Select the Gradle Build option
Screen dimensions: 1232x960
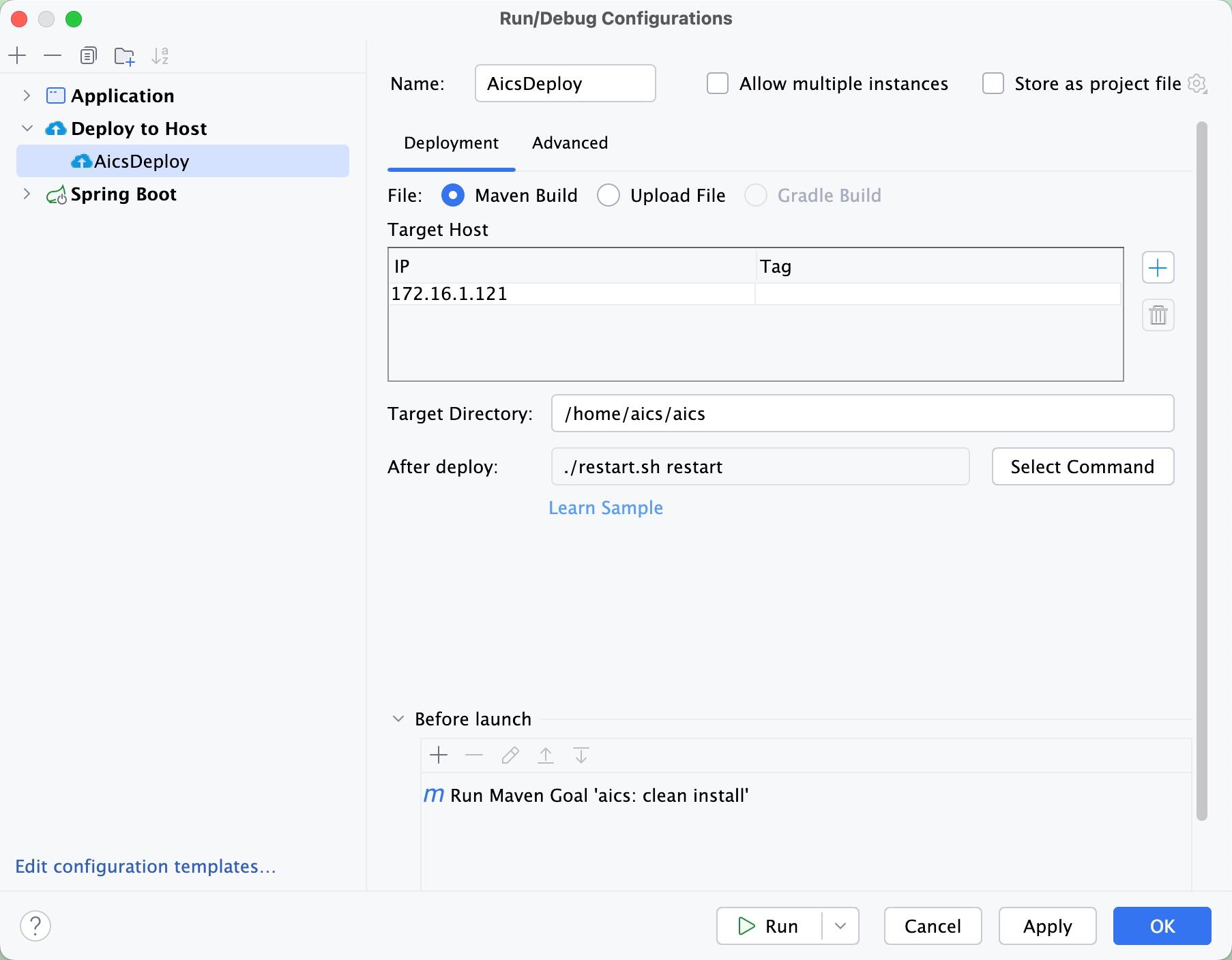point(756,196)
